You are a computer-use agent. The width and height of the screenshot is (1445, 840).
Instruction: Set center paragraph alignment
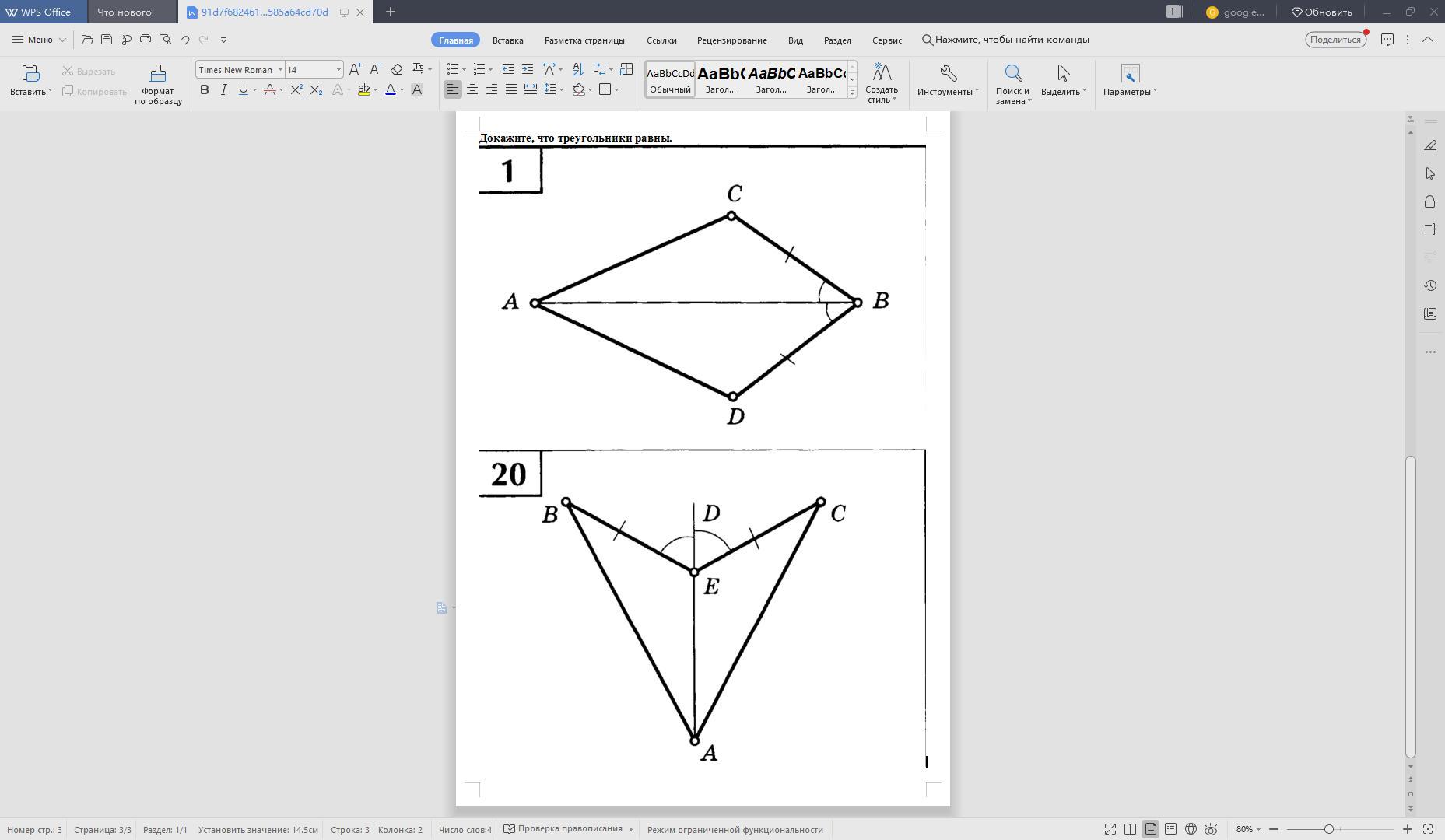point(472,90)
